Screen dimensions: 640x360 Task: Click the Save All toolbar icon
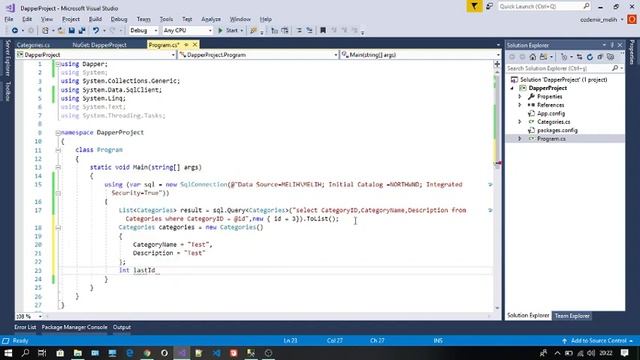pyautogui.click(x=82, y=31)
